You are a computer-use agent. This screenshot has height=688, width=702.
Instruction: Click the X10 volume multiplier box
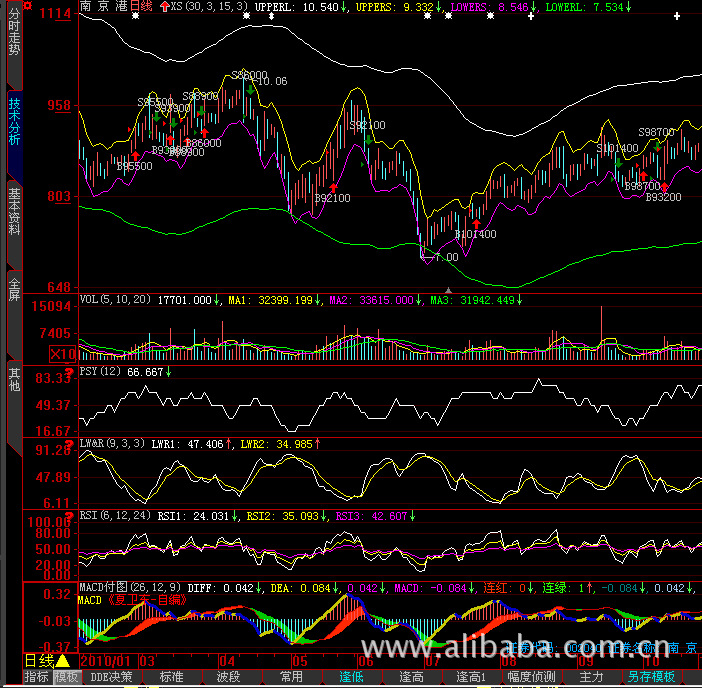(63, 354)
